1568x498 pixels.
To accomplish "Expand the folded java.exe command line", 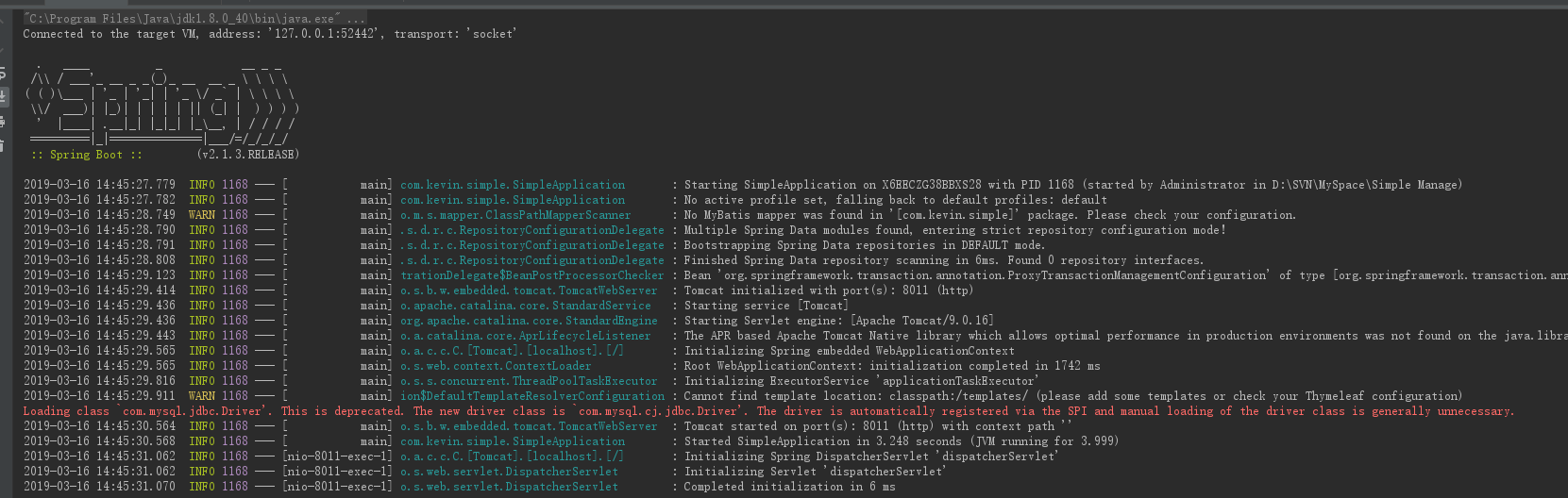I will click(195, 19).
